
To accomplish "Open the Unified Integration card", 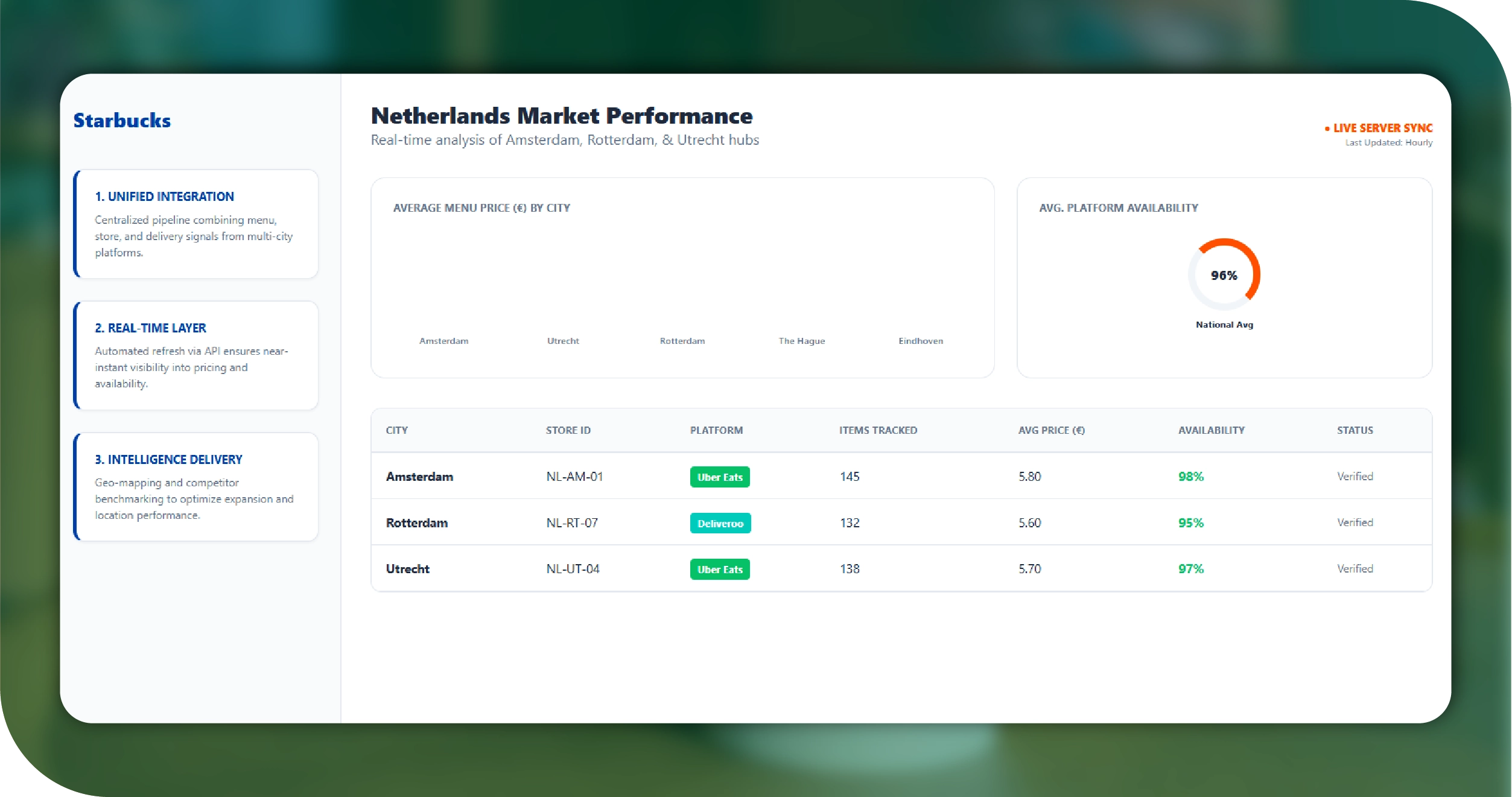I will [x=195, y=224].
